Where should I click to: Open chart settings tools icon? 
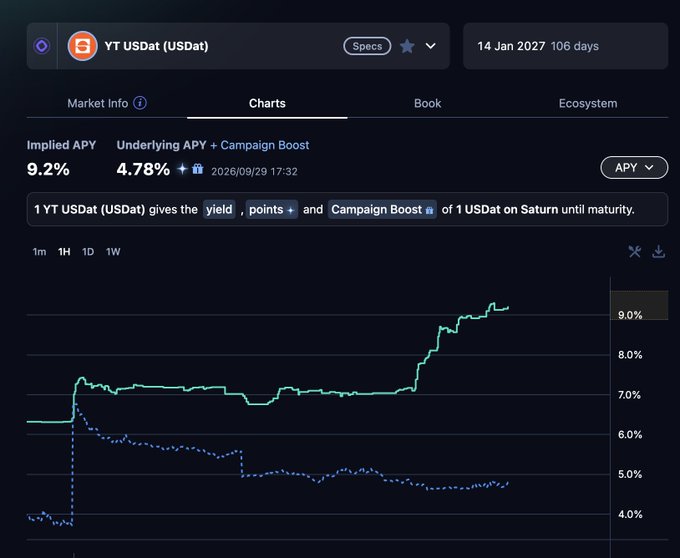click(x=634, y=251)
